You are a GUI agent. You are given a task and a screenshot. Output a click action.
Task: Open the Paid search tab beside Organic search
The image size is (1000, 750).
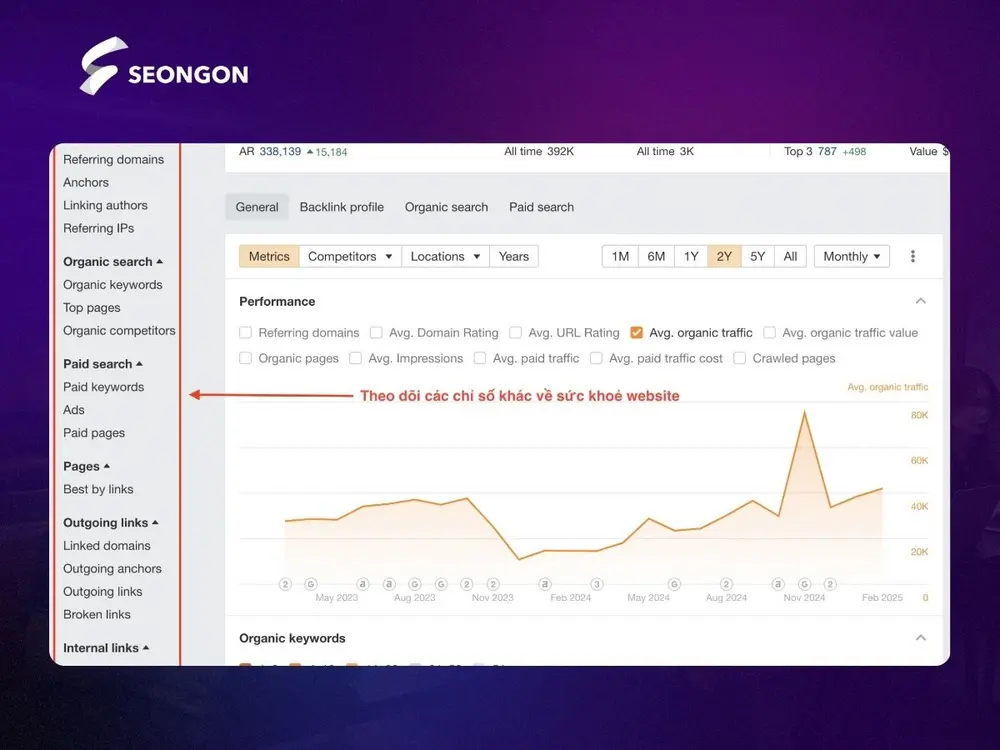coord(541,207)
